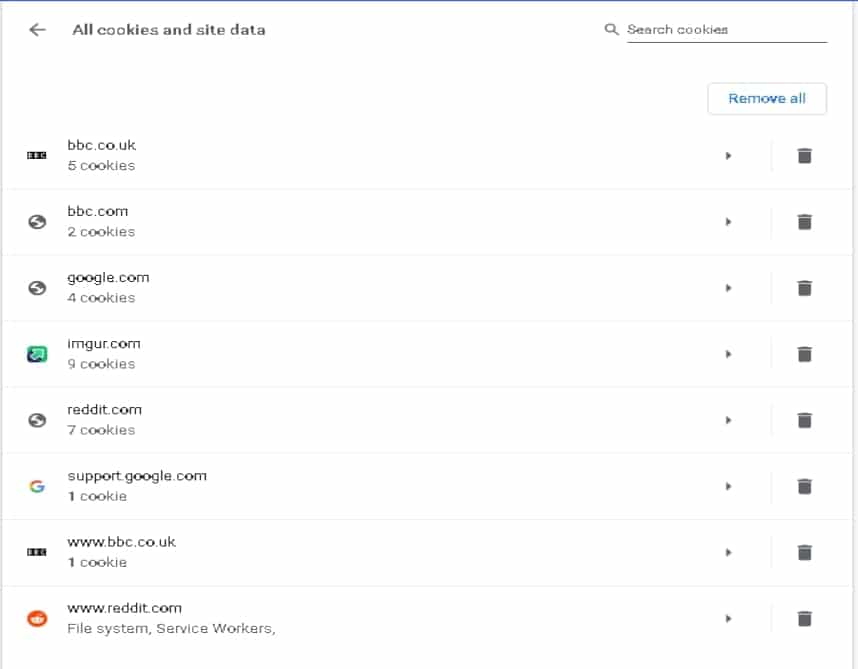Click 'File system, Service Workers,' text
This screenshot has height=669, width=858.
[171, 629]
